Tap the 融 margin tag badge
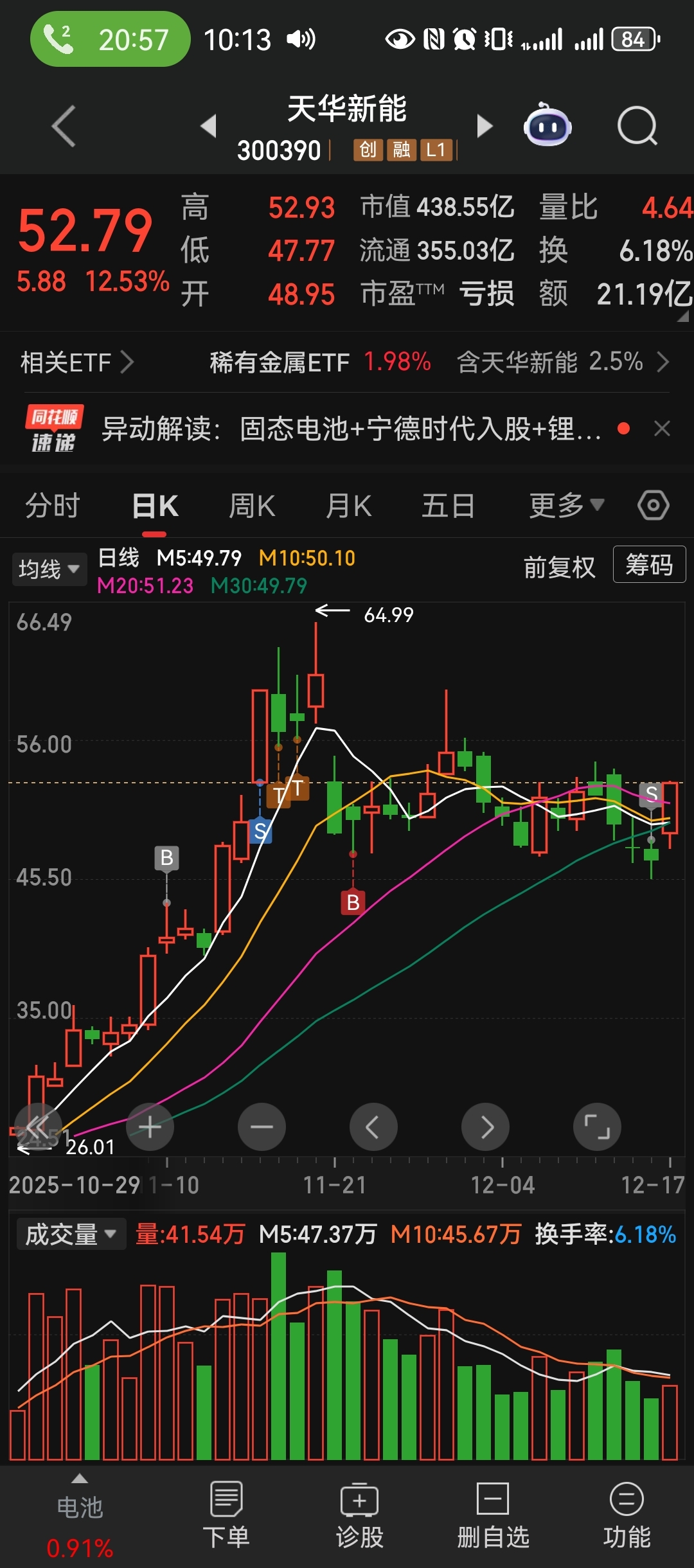The height and width of the screenshot is (1568, 694). [x=402, y=150]
